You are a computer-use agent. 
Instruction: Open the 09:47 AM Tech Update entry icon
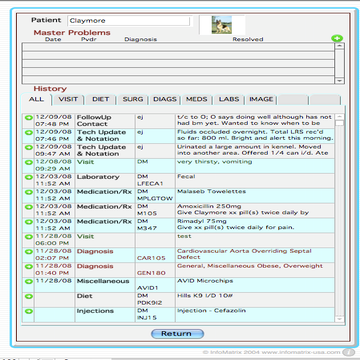pos(29,147)
